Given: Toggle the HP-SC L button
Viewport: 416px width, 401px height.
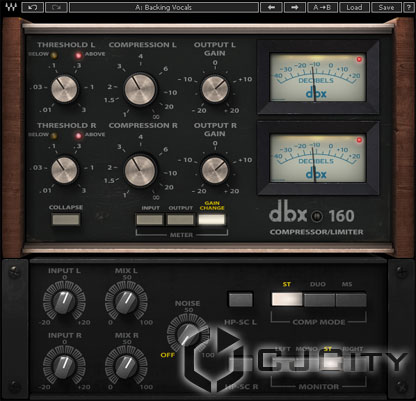Looking at the screenshot, I should pos(240,299).
